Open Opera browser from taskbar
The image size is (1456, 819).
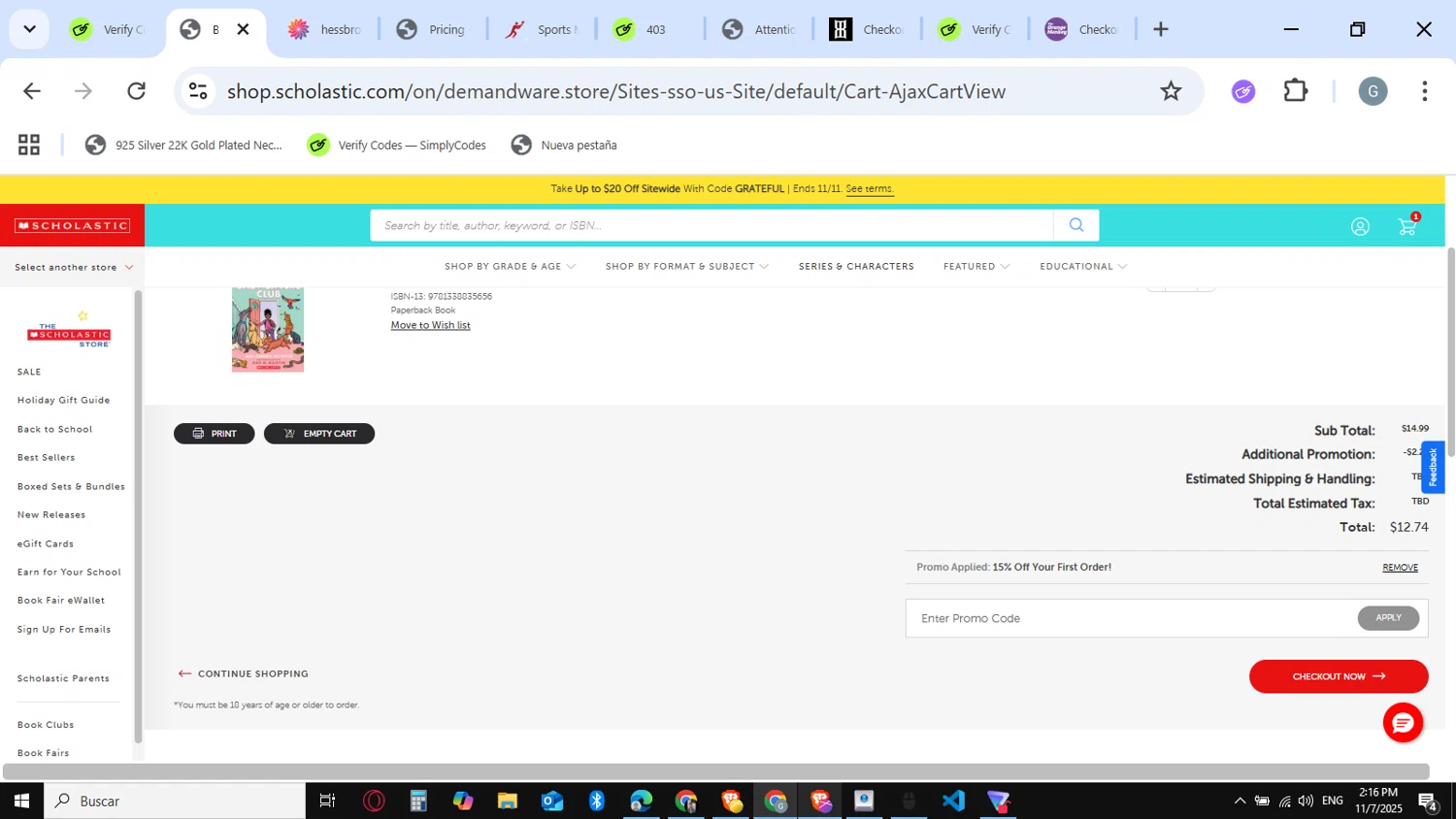(x=374, y=801)
